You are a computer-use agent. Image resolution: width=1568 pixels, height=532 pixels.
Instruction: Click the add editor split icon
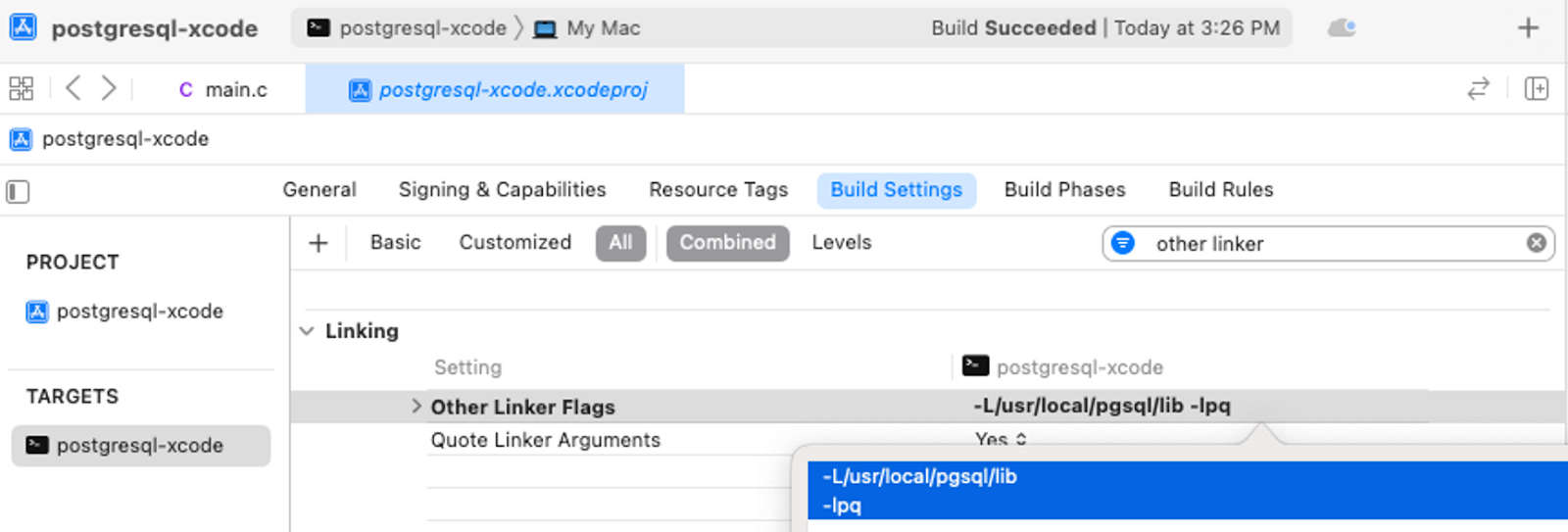[1537, 89]
